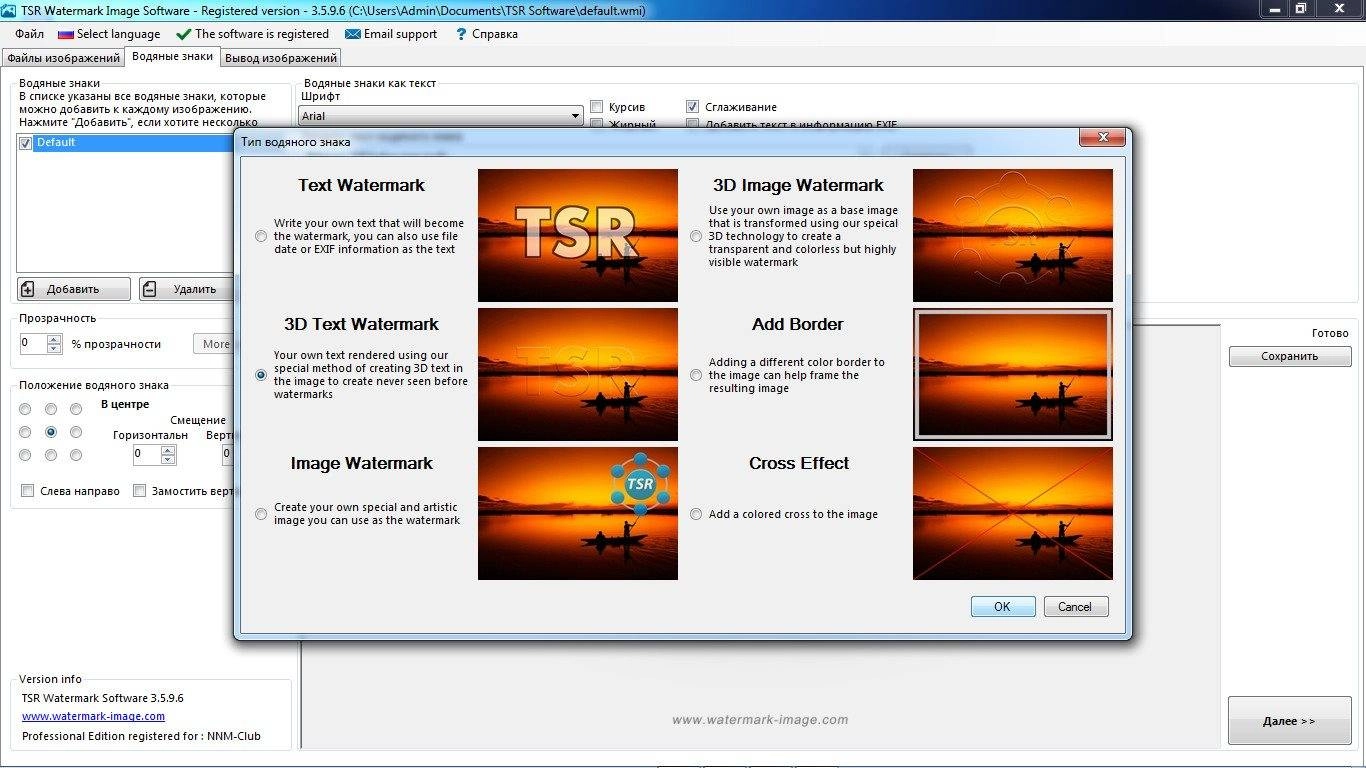Click the Сохранить button
The width and height of the screenshot is (1366, 768).
(1290, 356)
